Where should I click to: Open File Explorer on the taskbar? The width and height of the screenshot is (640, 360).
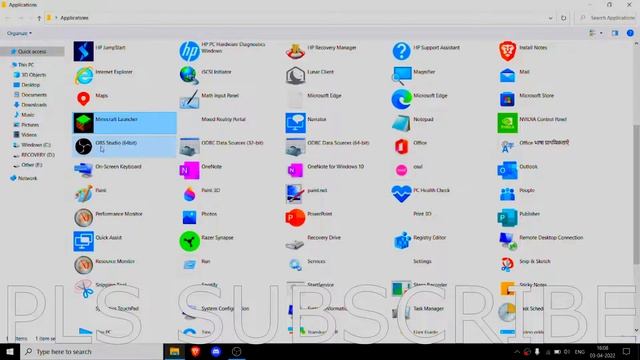[174, 351]
